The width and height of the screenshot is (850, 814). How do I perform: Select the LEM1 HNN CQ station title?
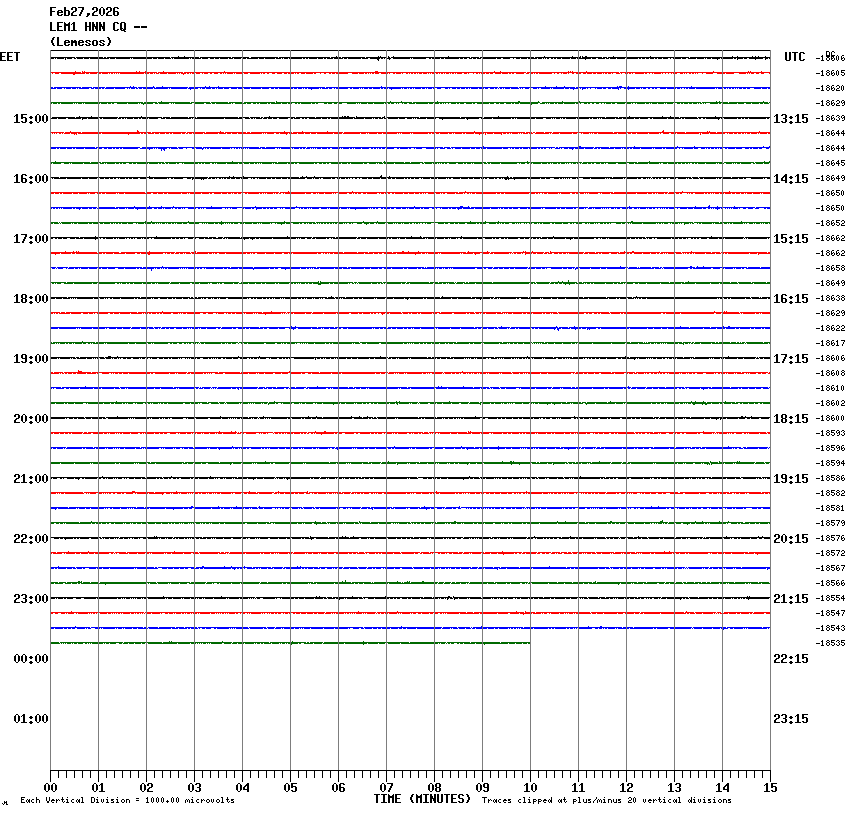(x=98, y=27)
